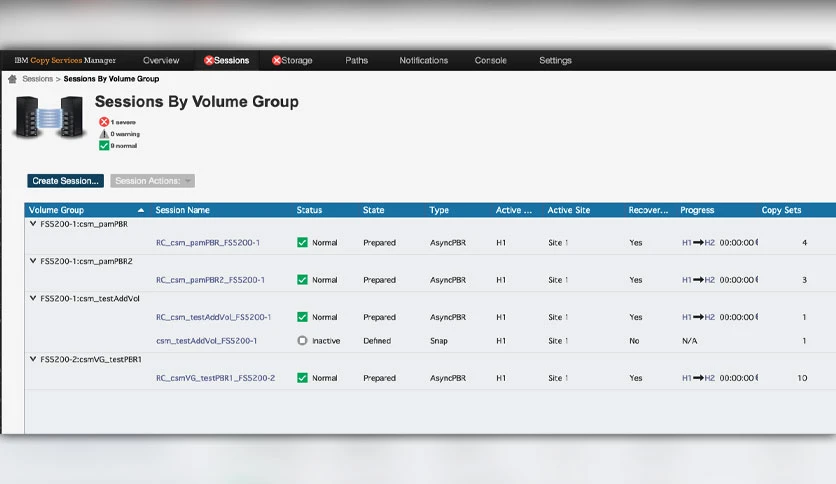The image size is (836, 484).
Task: Open the Console tab
Action: tap(491, 60)
